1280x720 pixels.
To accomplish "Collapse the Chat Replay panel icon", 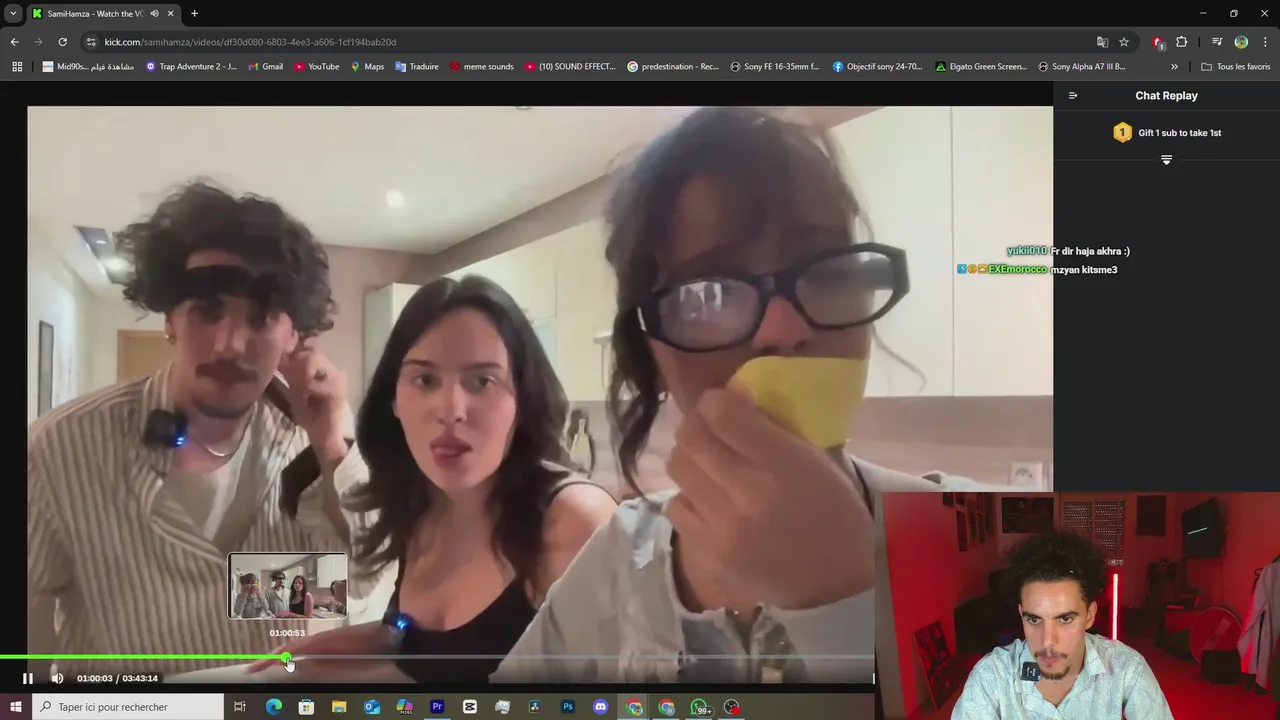I will pyautogui.click(x=1073, y=96).
